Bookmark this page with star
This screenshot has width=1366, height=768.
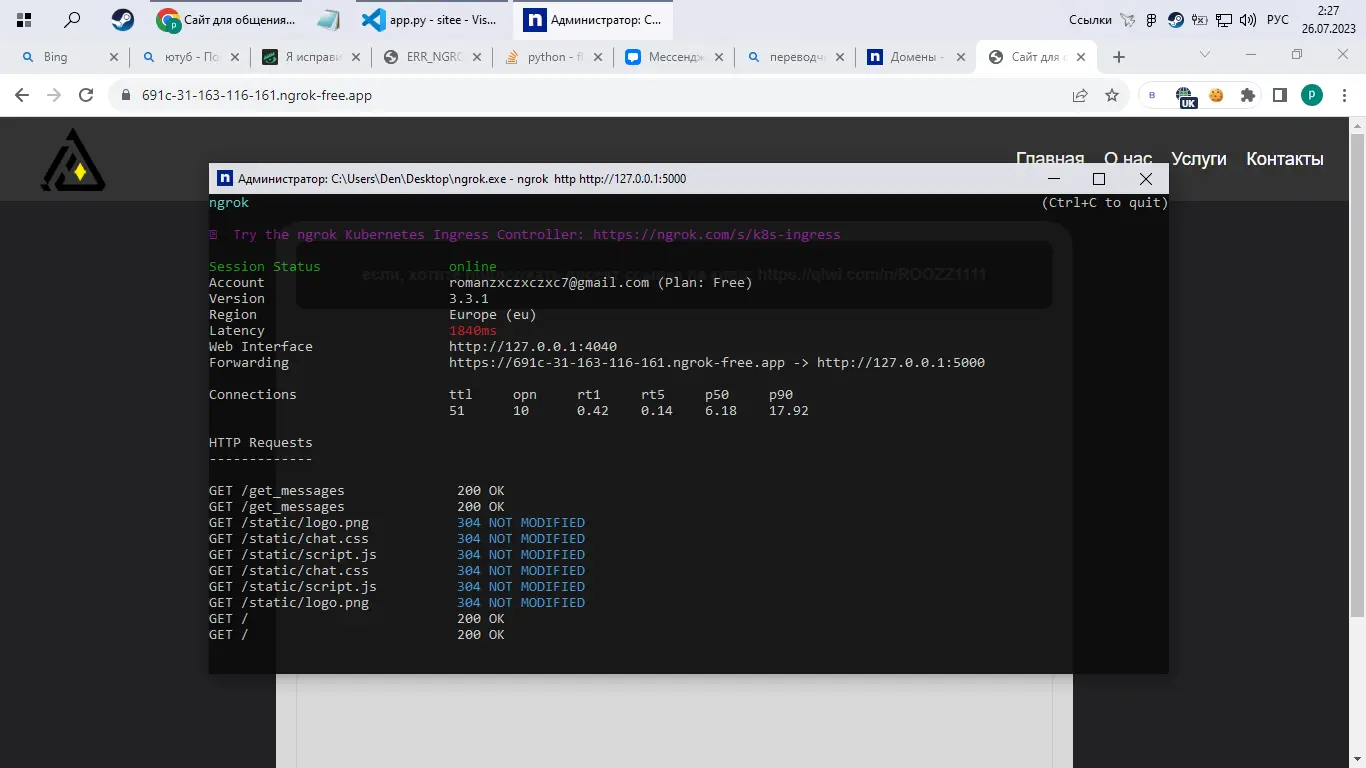click(x=1112, y=96)
